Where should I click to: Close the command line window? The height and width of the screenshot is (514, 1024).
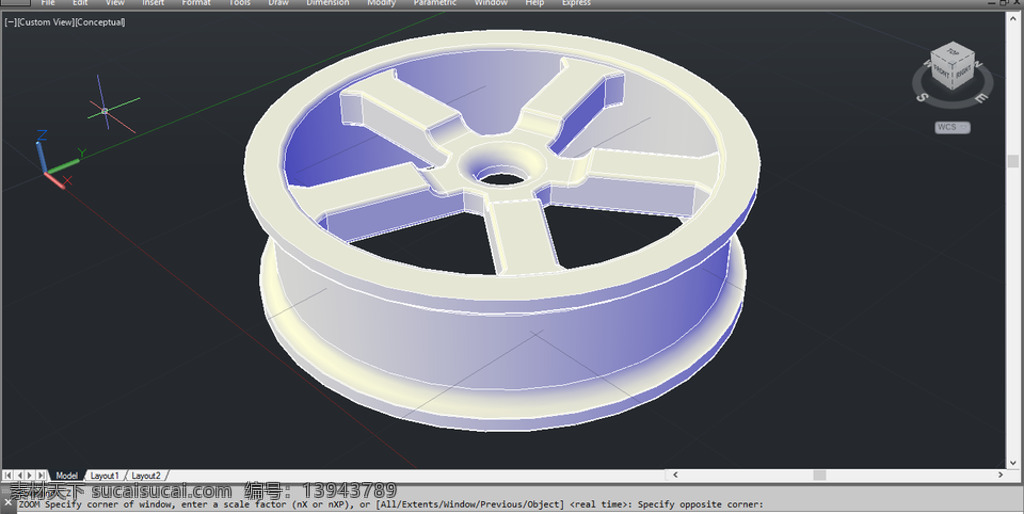(7, 503)
